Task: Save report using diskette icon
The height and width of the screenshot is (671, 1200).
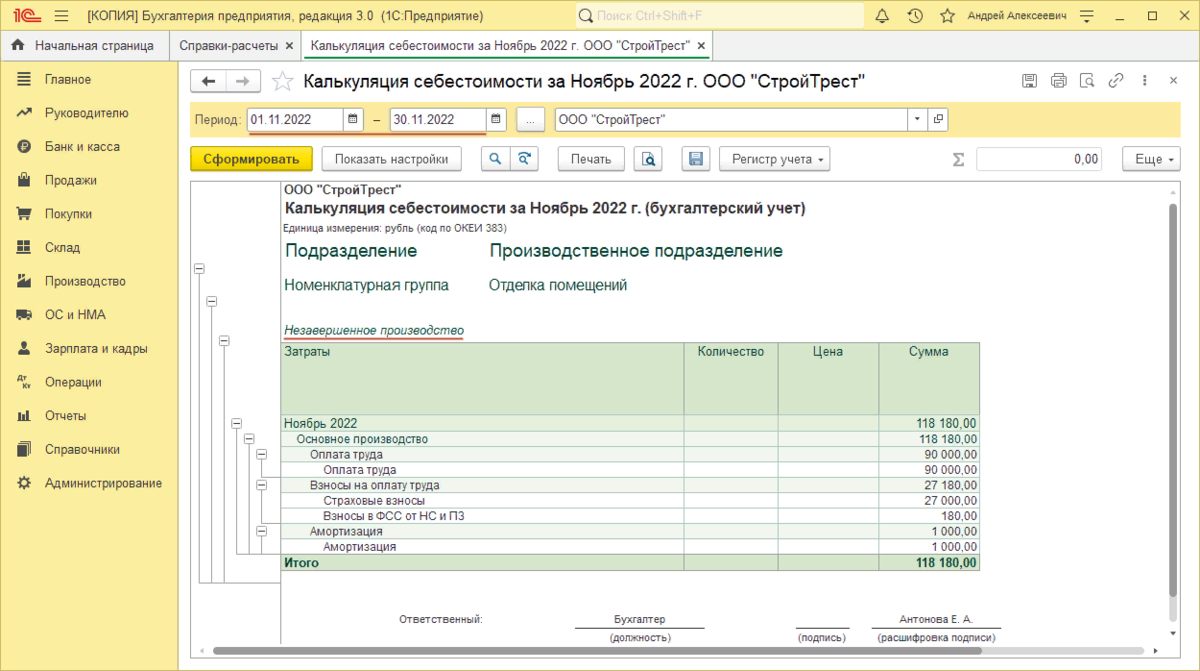Action: click(x=696, y=159)
